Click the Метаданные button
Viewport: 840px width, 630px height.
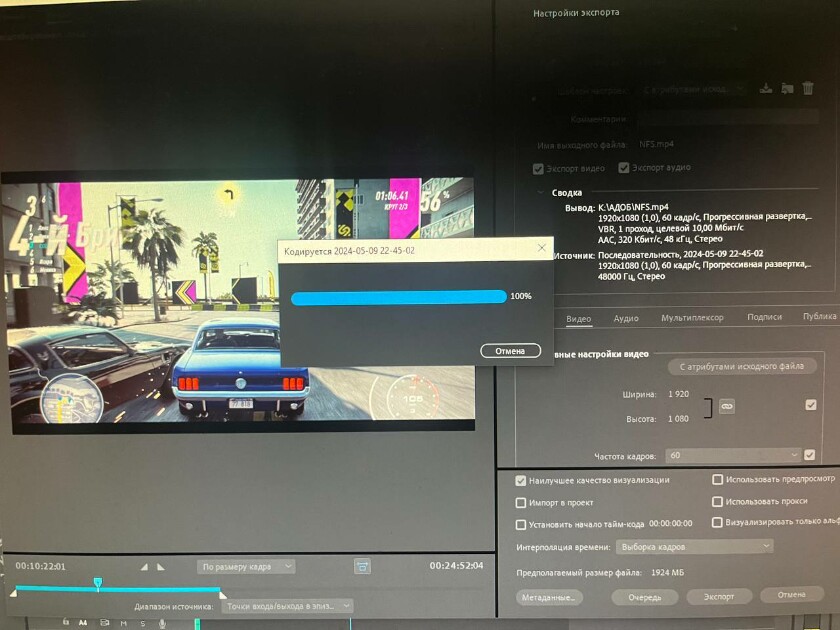[x=549, y=597]
